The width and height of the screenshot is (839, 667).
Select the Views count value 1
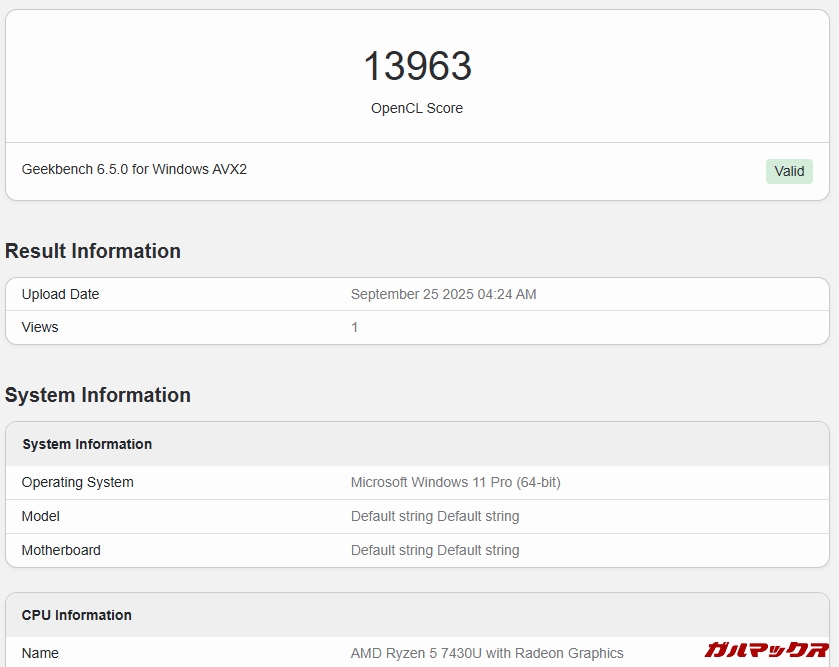click(x=354, y=327)
